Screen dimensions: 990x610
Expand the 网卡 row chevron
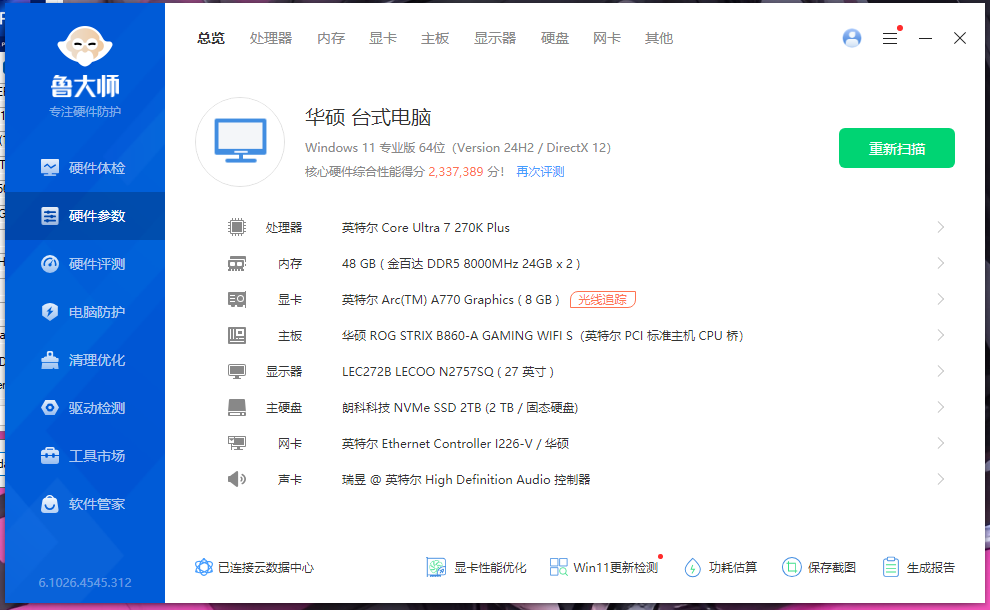click(941, 443)
